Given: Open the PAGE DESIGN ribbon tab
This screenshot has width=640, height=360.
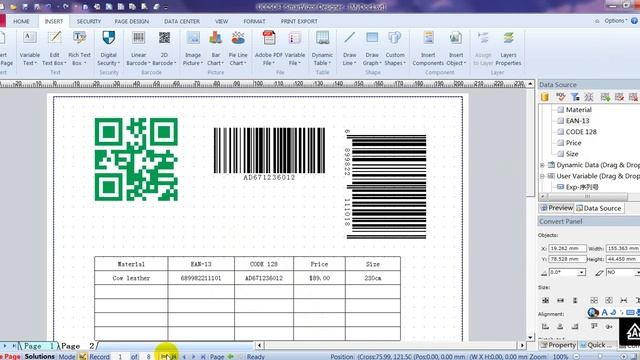Looking at the screenshot, I should 131,21.
